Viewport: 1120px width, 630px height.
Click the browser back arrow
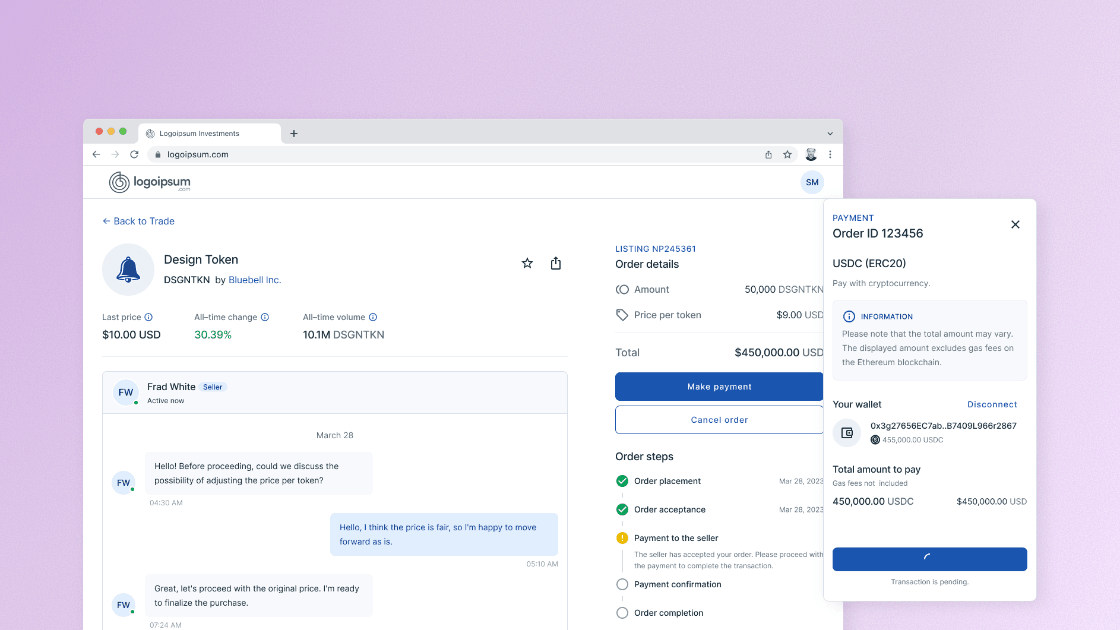point(96,154)
